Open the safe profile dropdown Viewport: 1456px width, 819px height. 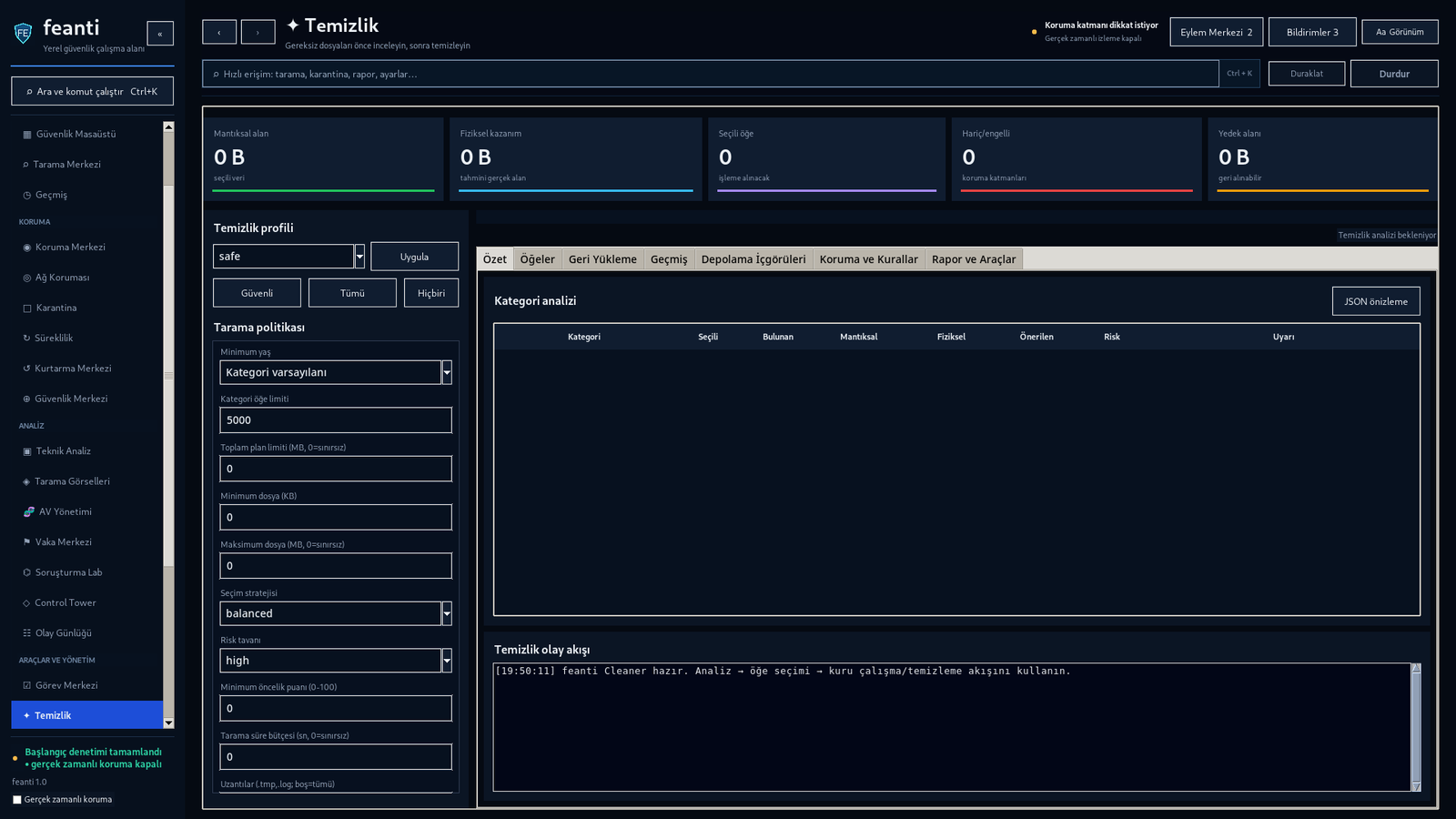tap(359, 257)
